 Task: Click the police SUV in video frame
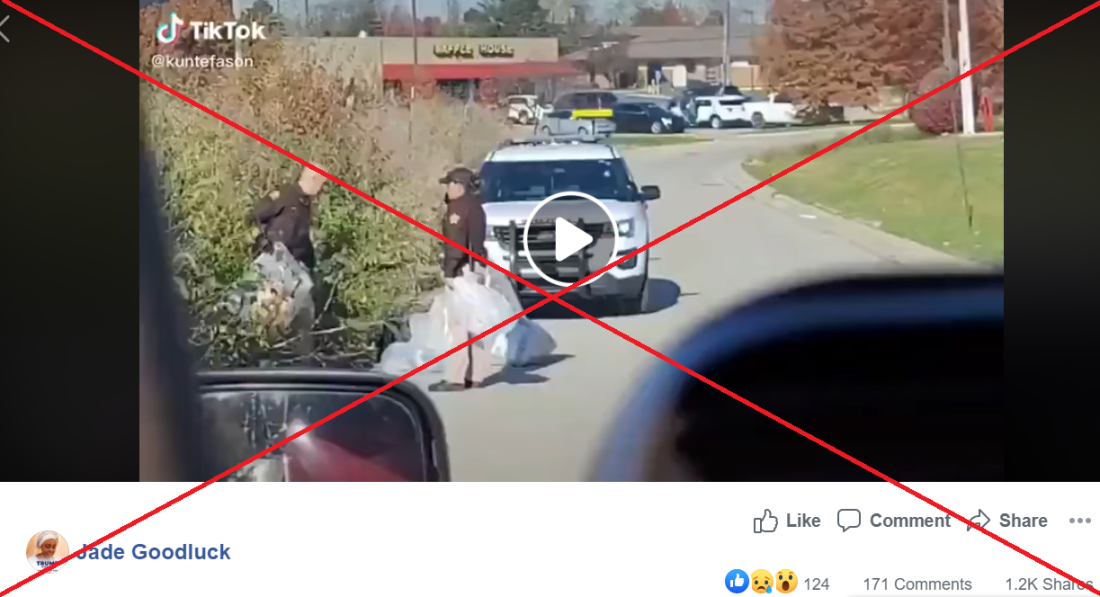pyautogui.click(x=568, y=224)
